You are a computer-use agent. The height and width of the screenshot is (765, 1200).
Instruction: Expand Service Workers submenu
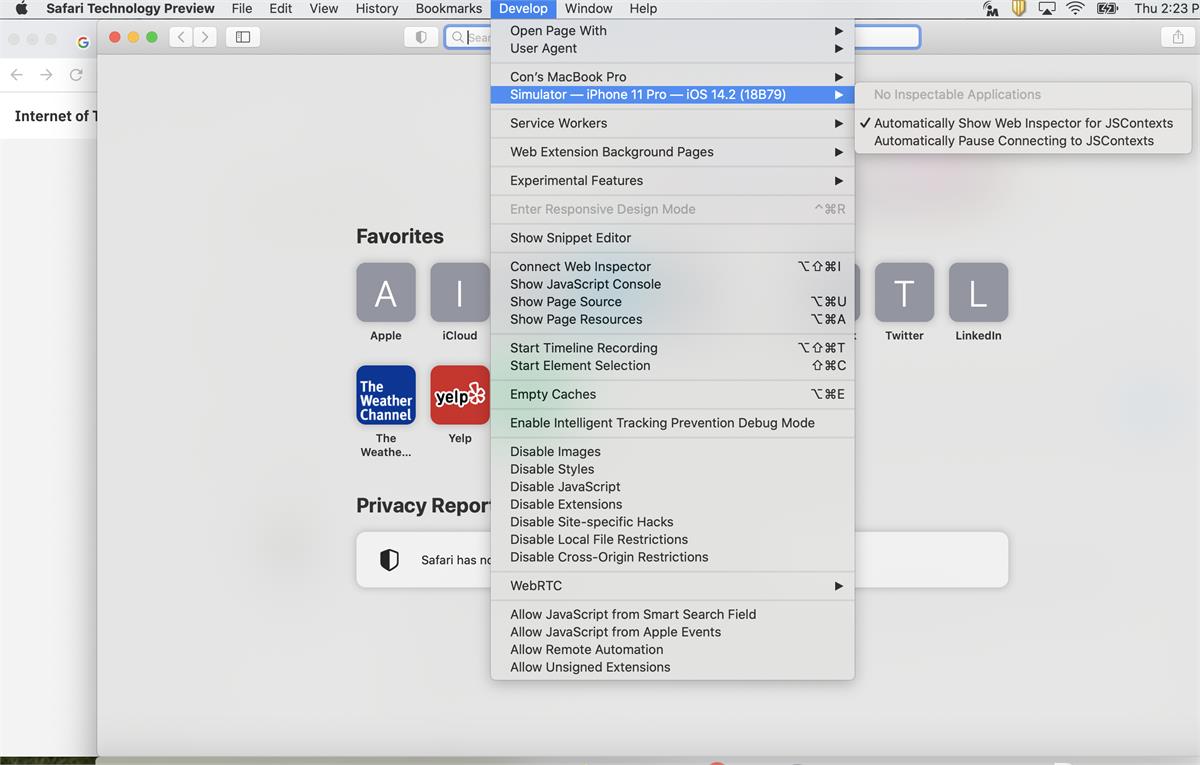click(x=673, y=123)
